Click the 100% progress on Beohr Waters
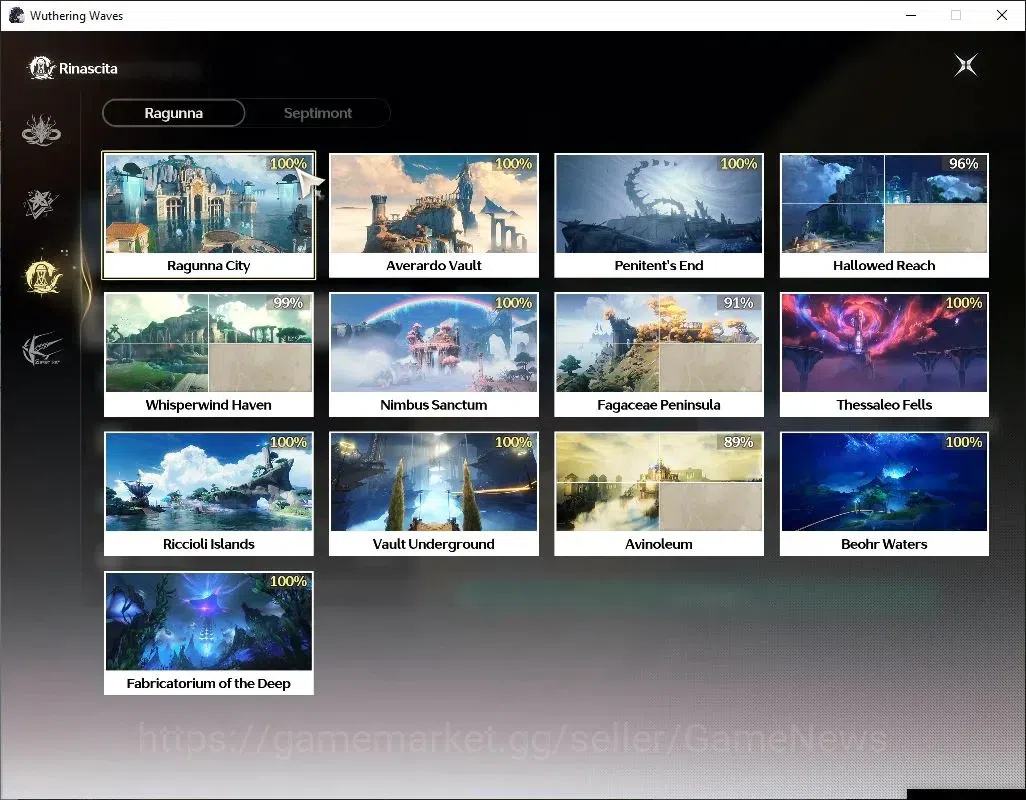The width and height of the screenshot is (1026, 800). pos(964,442)
